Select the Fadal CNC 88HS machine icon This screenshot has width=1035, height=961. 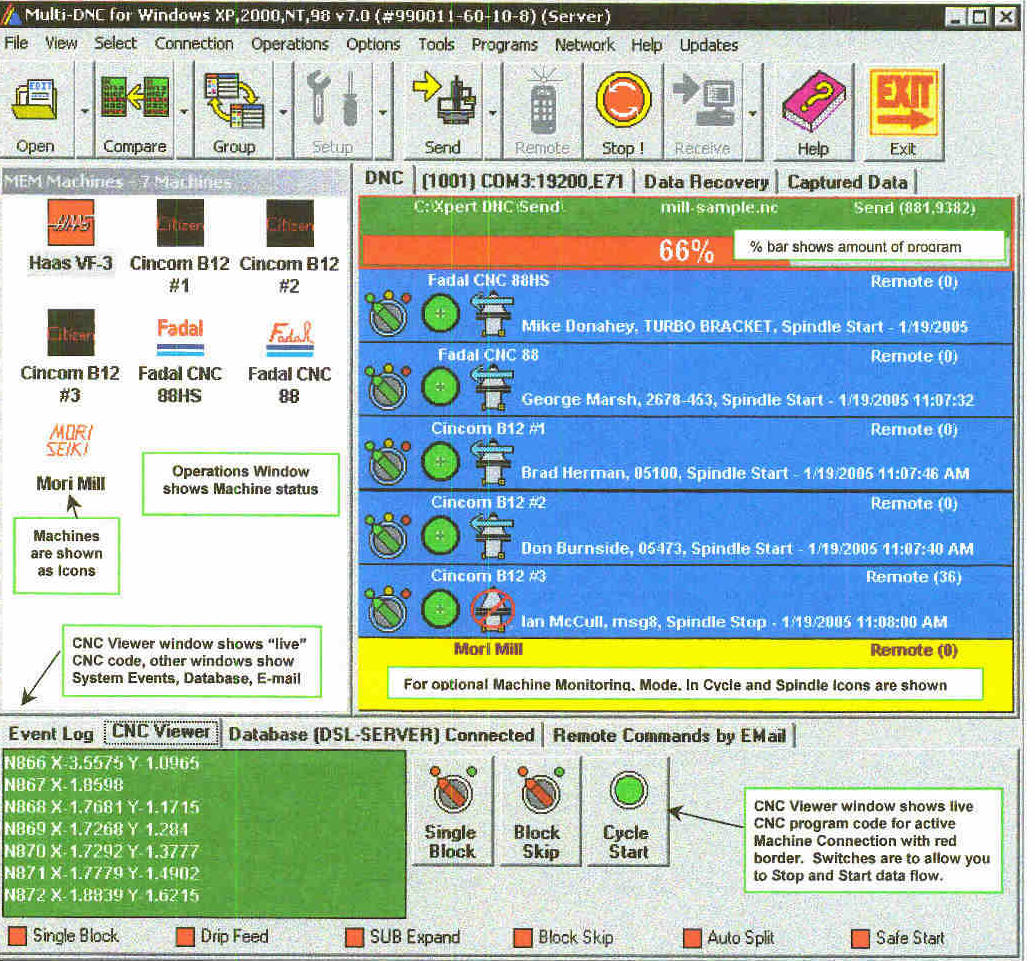click(x=180, y=337)
